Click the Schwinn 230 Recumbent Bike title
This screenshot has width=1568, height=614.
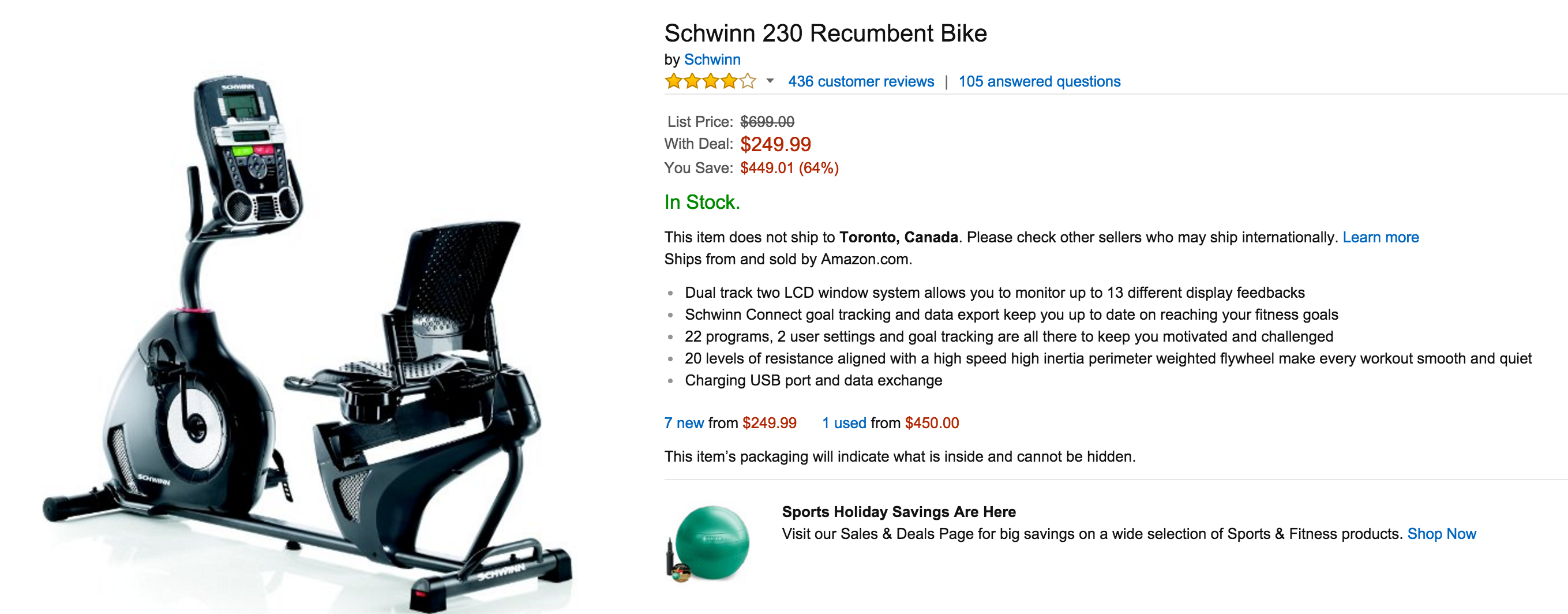tap(825, 33)
